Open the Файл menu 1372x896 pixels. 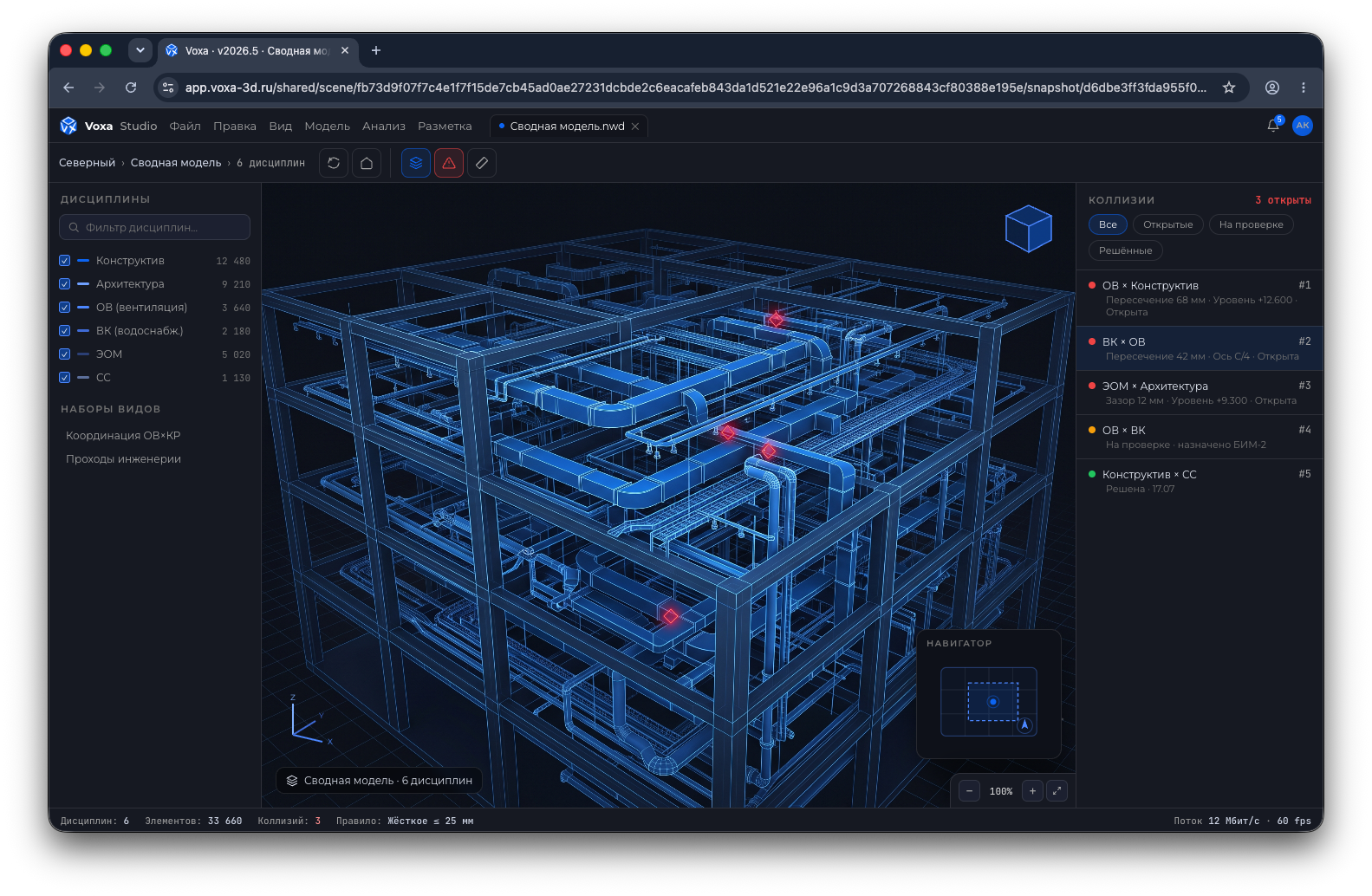(x=185, y=127)
